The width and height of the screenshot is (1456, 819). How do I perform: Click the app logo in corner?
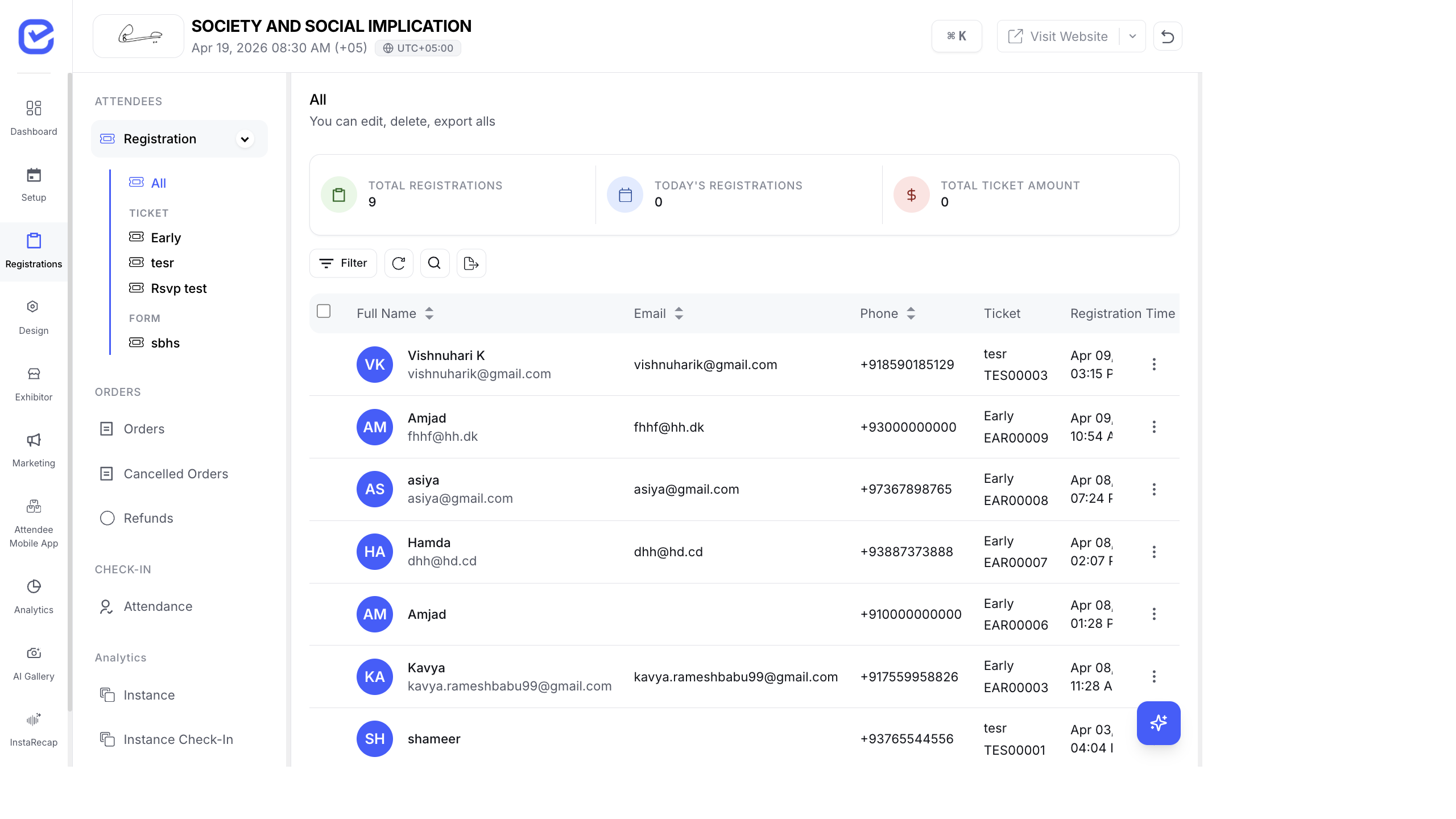(x=36, y=36)
